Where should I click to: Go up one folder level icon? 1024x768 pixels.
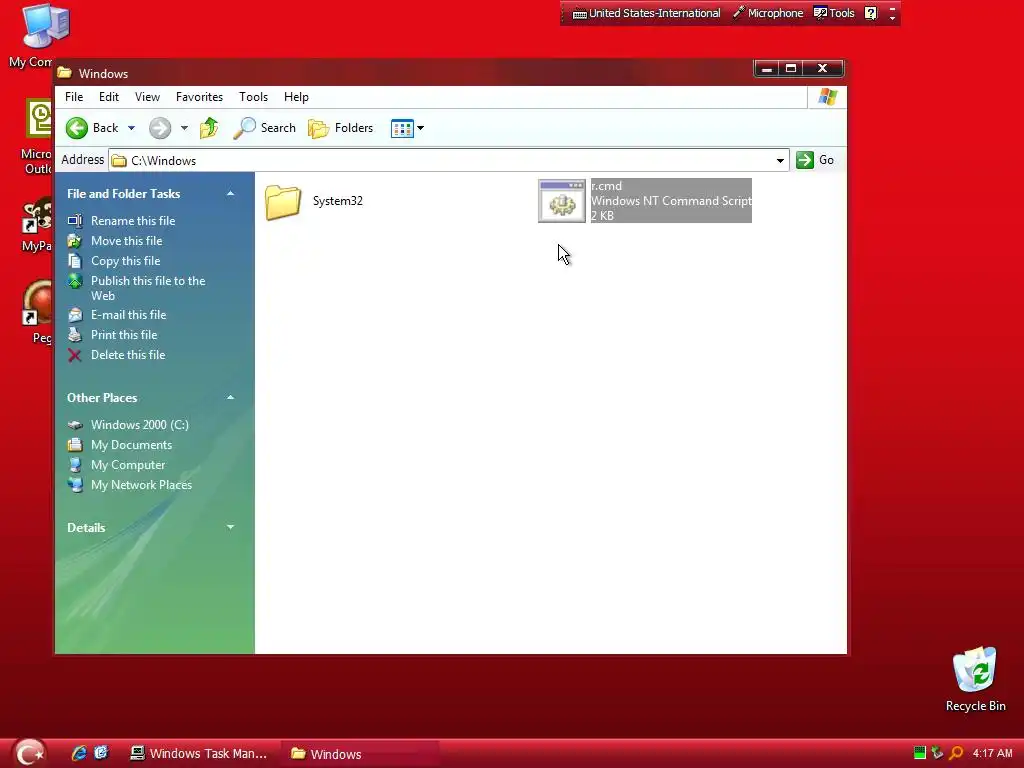(209, 128)
